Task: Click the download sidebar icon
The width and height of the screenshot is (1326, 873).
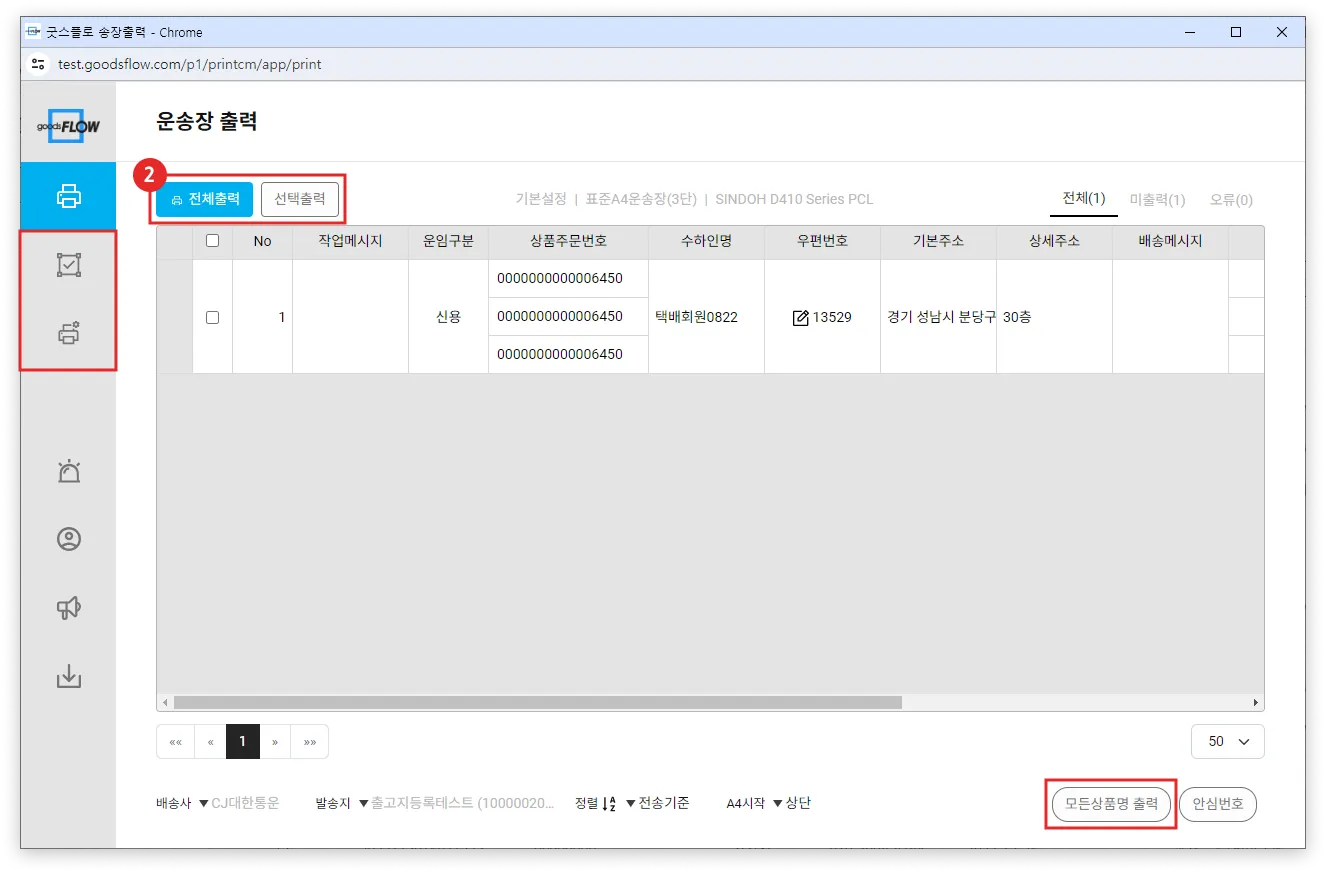Action: (68, 677)
